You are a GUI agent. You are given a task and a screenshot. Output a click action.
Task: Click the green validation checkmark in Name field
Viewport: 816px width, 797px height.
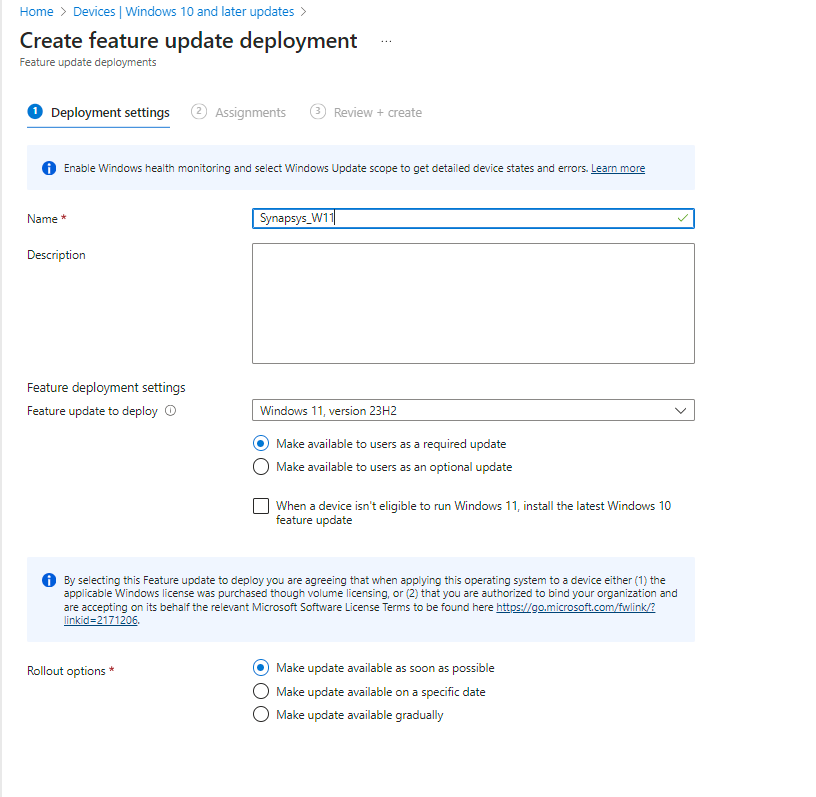click(682, 218)
